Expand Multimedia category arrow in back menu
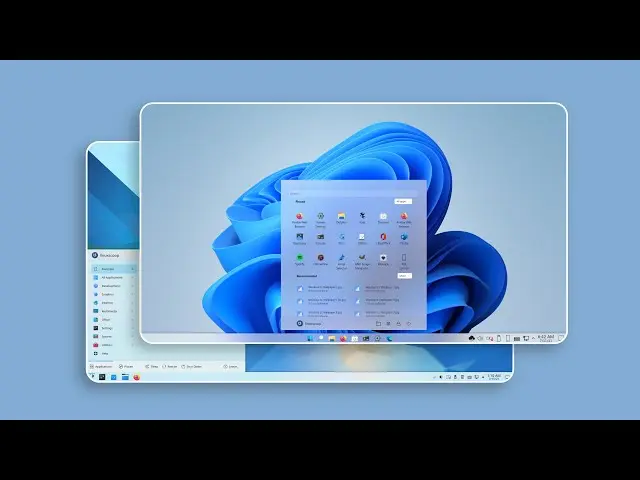This screenshot has width=640, height=480. (x=133, y=311)
